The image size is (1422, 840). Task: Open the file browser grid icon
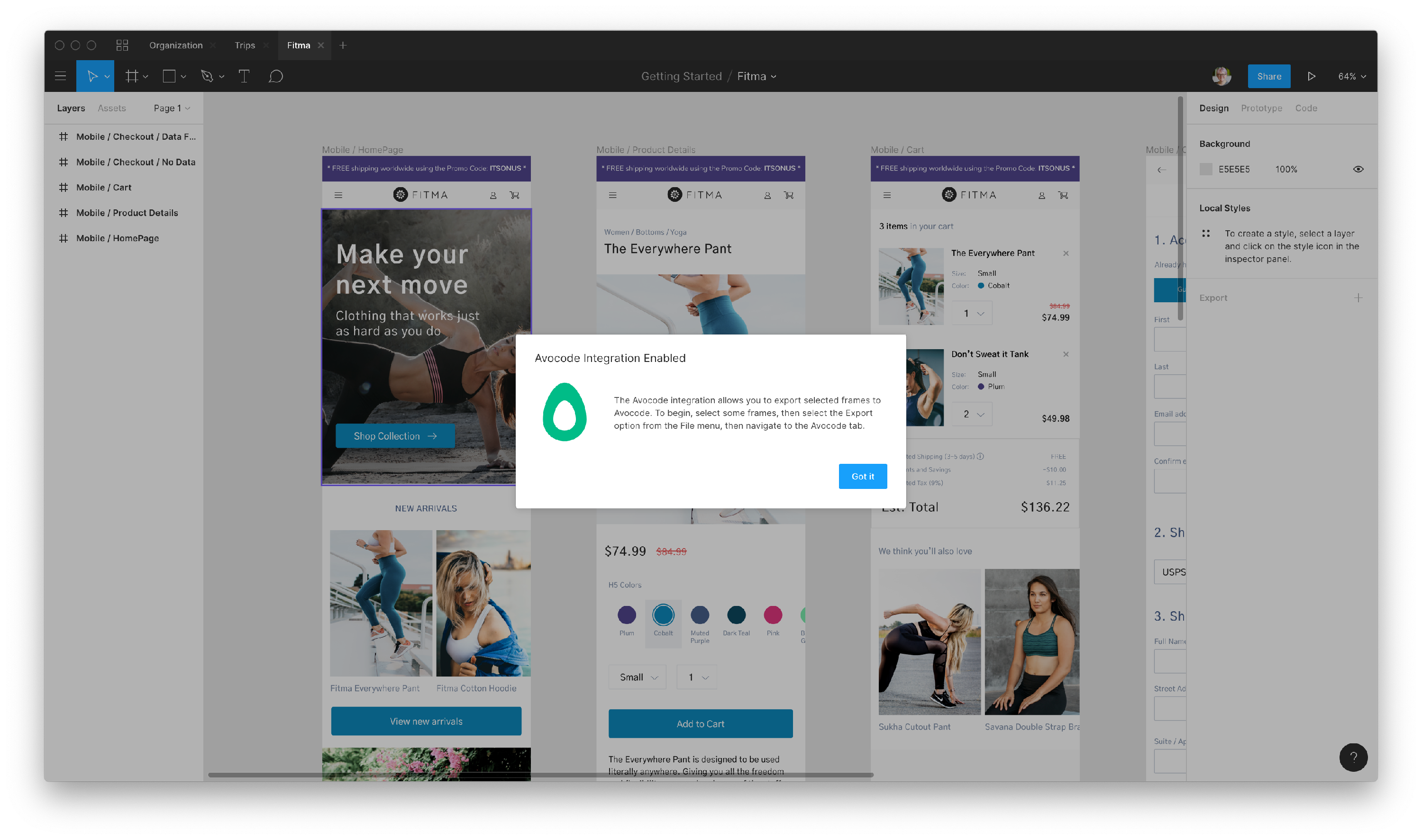pos(122,45)
